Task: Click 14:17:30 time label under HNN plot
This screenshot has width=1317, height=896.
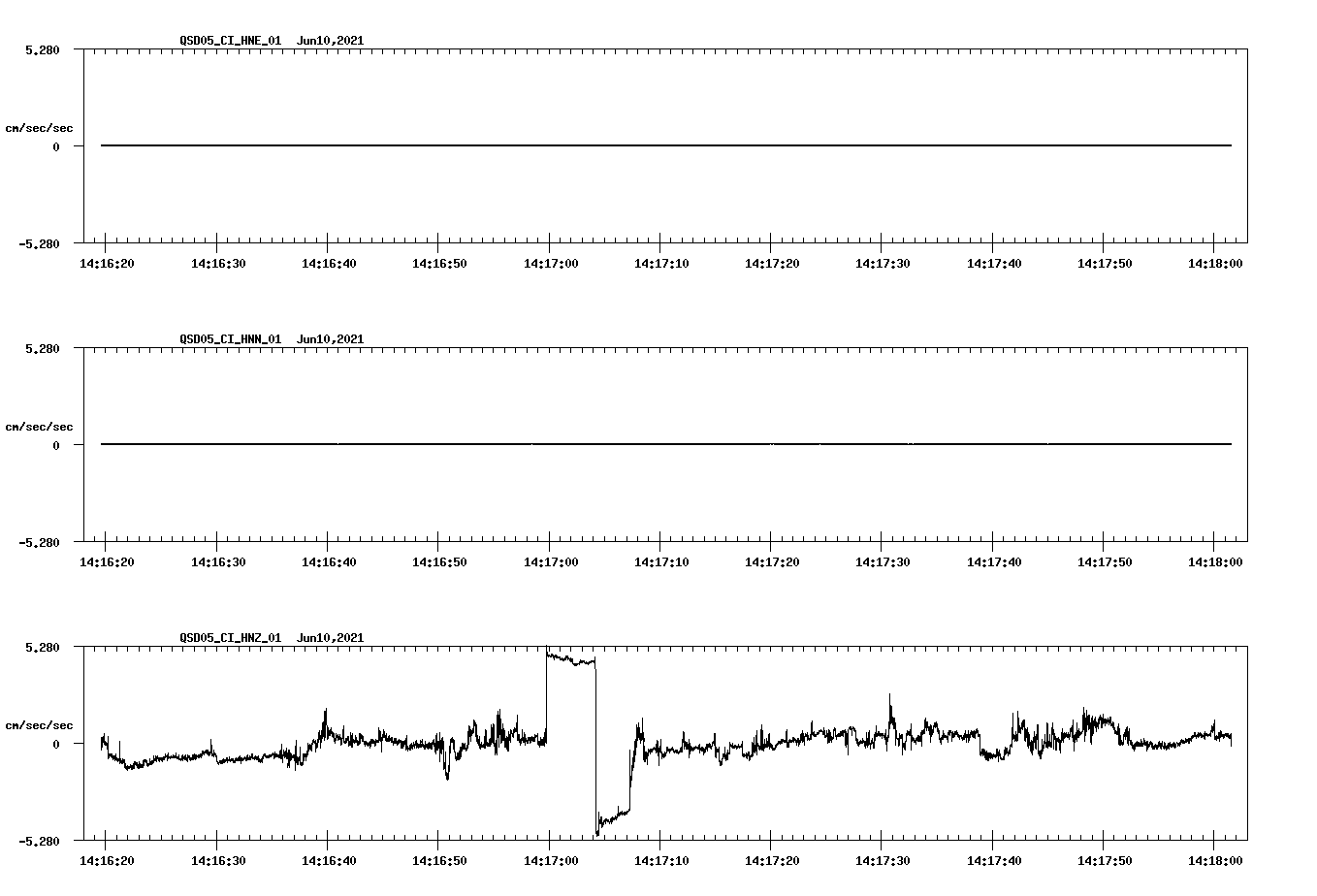Action: click(882, 561)
